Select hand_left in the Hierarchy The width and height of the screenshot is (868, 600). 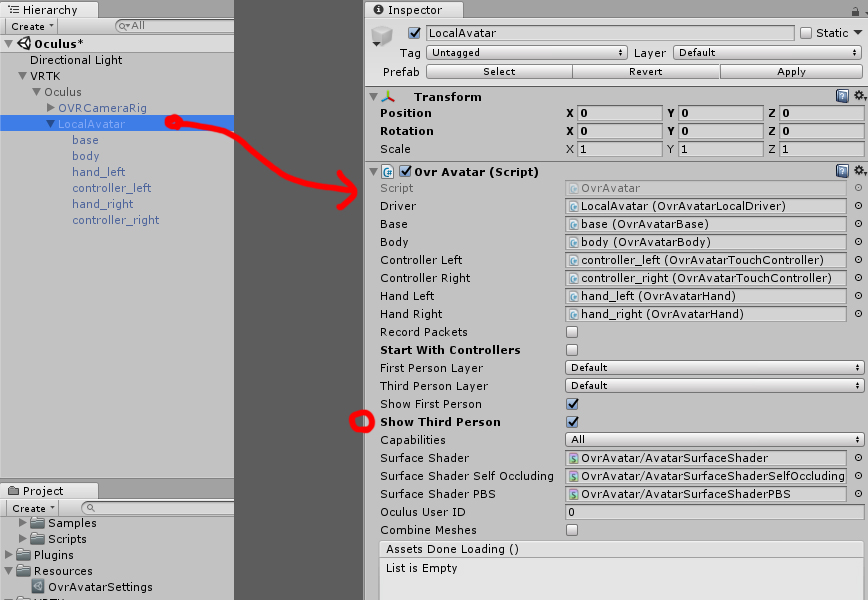99,172
